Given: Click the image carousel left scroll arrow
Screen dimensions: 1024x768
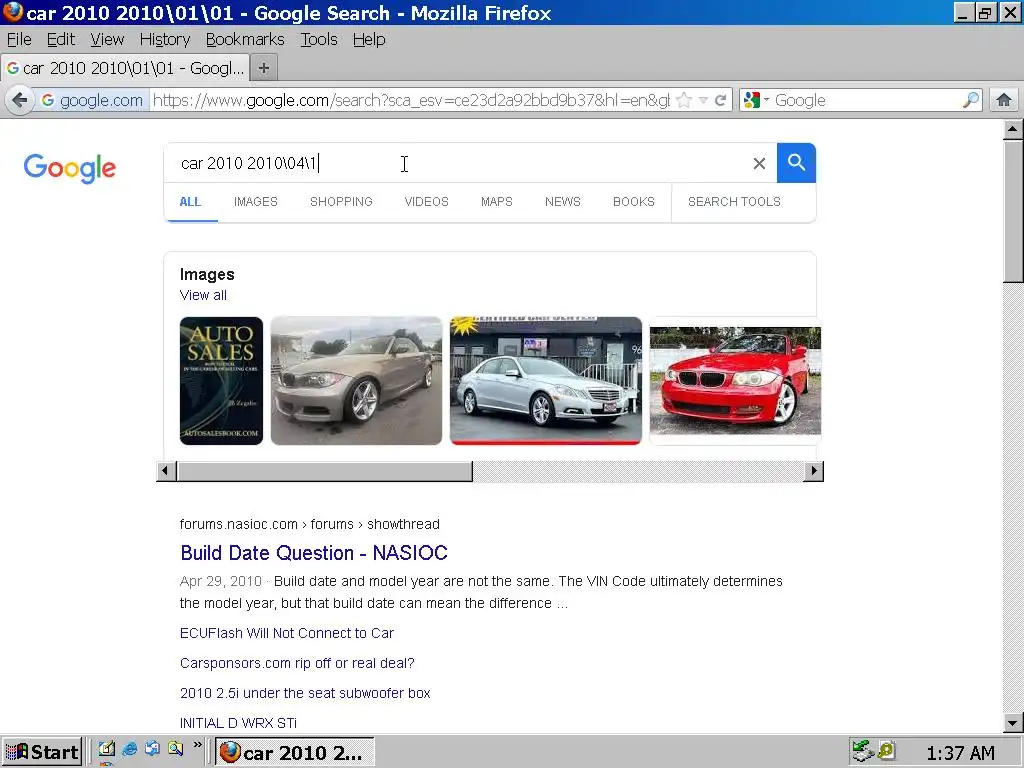Looking at the screenshot, I should tap(166, 471).
